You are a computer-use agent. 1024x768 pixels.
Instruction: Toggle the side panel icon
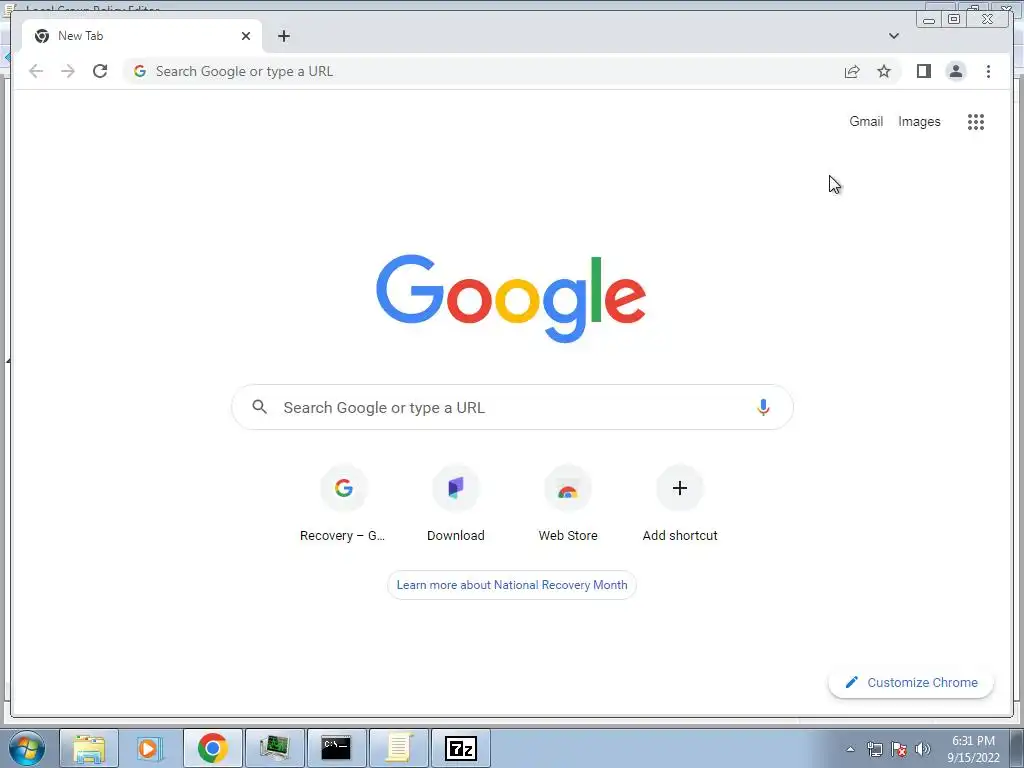click(x=923, y=71)
